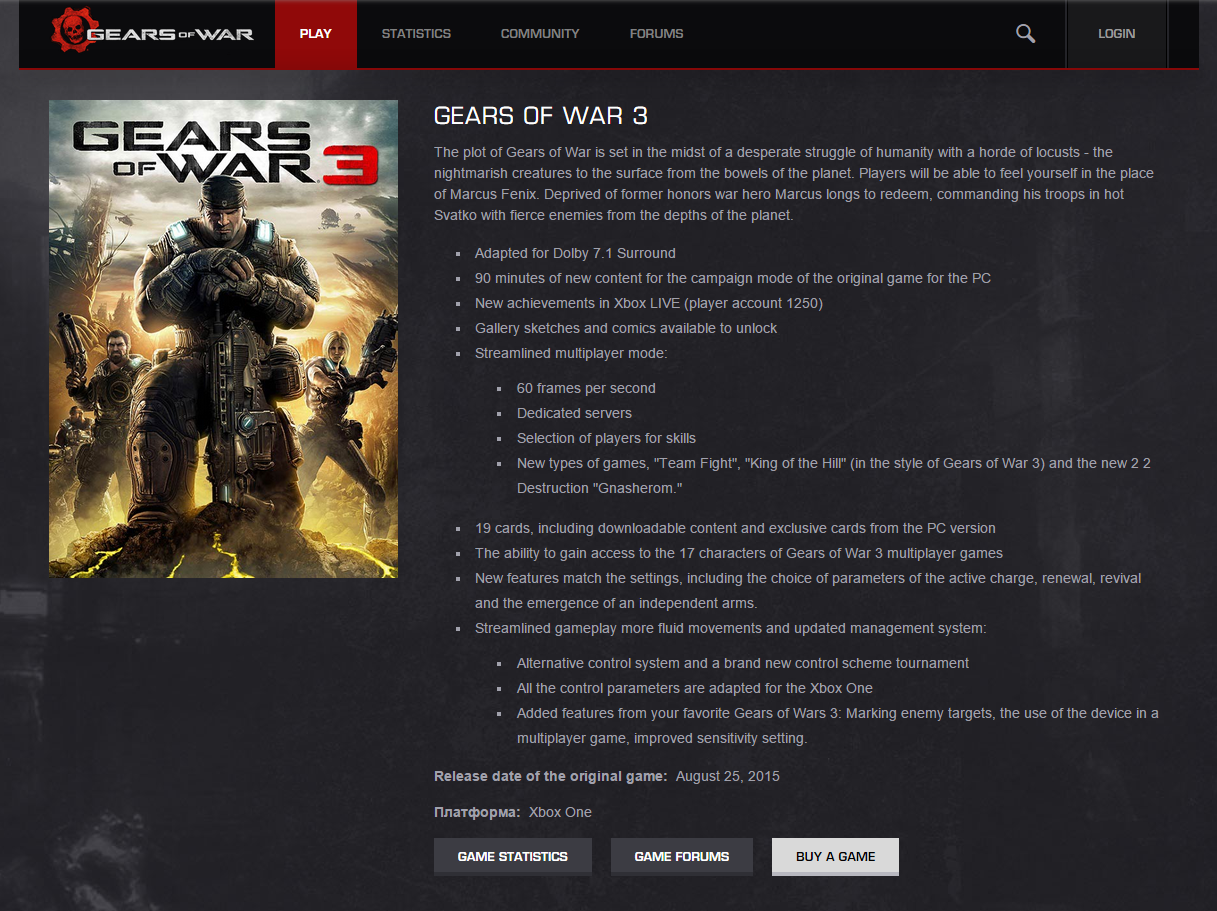Click the GEARS OF WAR 3 heading
The image size is (1217, 911).
pos(541,116)
